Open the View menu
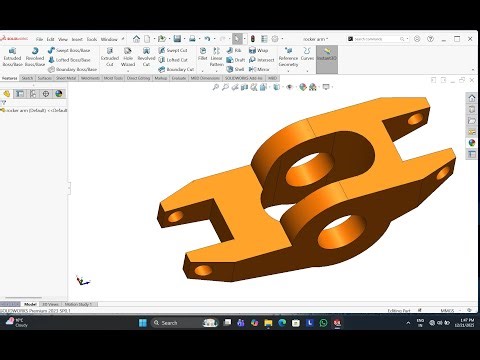The image size is (480, 360). pyautogui.click(x=63, y=39)
